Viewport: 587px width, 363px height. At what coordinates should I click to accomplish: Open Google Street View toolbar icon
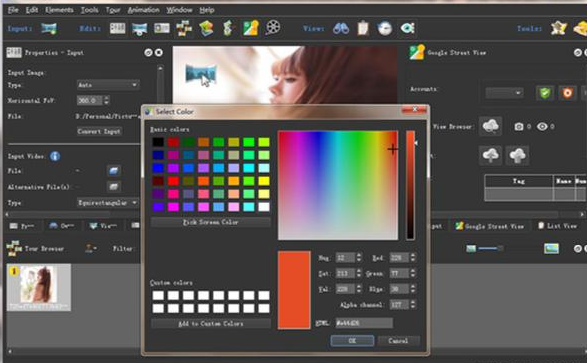click(x=250, y=28)
